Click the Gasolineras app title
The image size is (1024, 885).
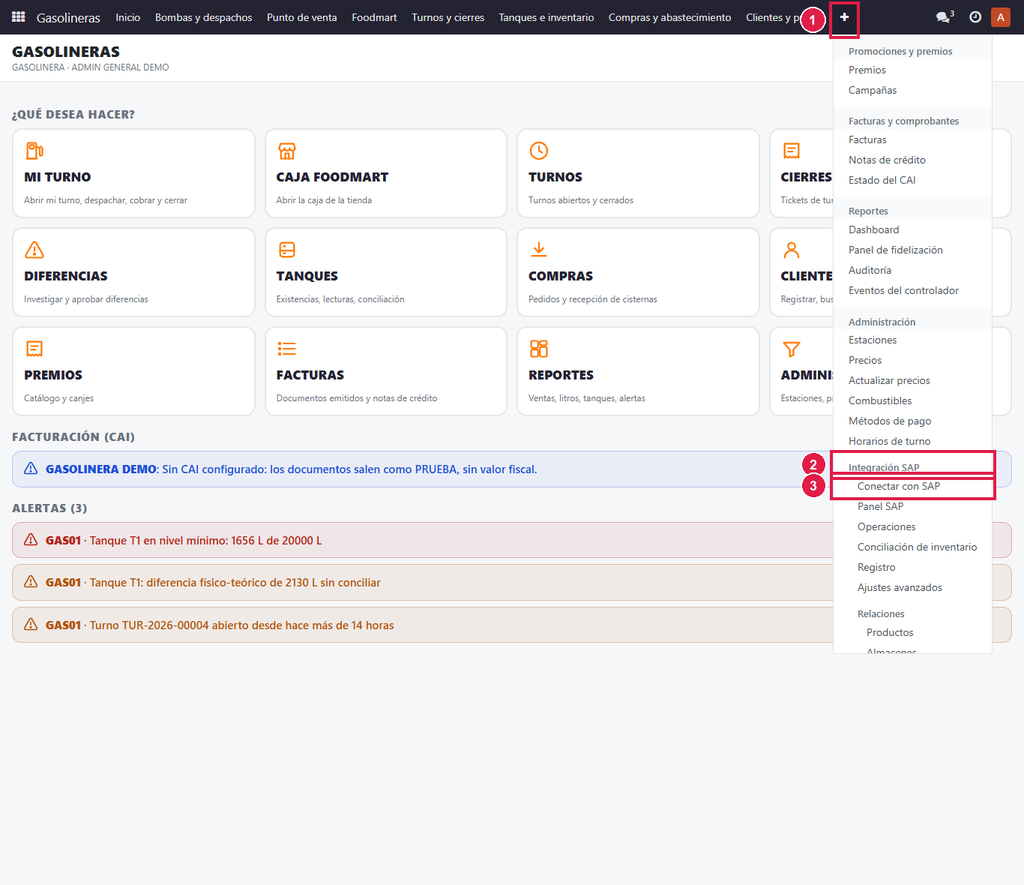click(69, 18)
